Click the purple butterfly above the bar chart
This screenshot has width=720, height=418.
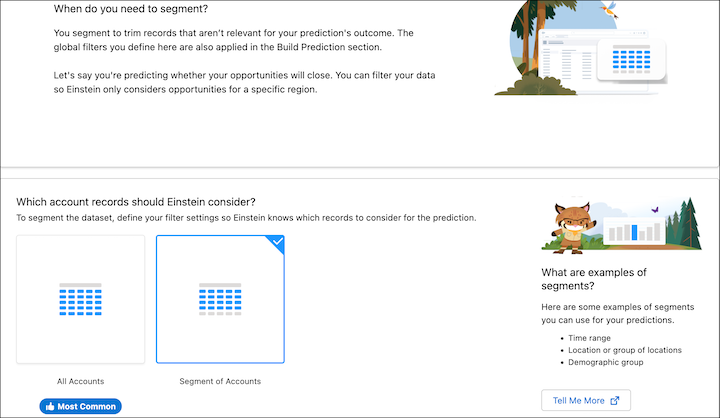coord(654,210)
